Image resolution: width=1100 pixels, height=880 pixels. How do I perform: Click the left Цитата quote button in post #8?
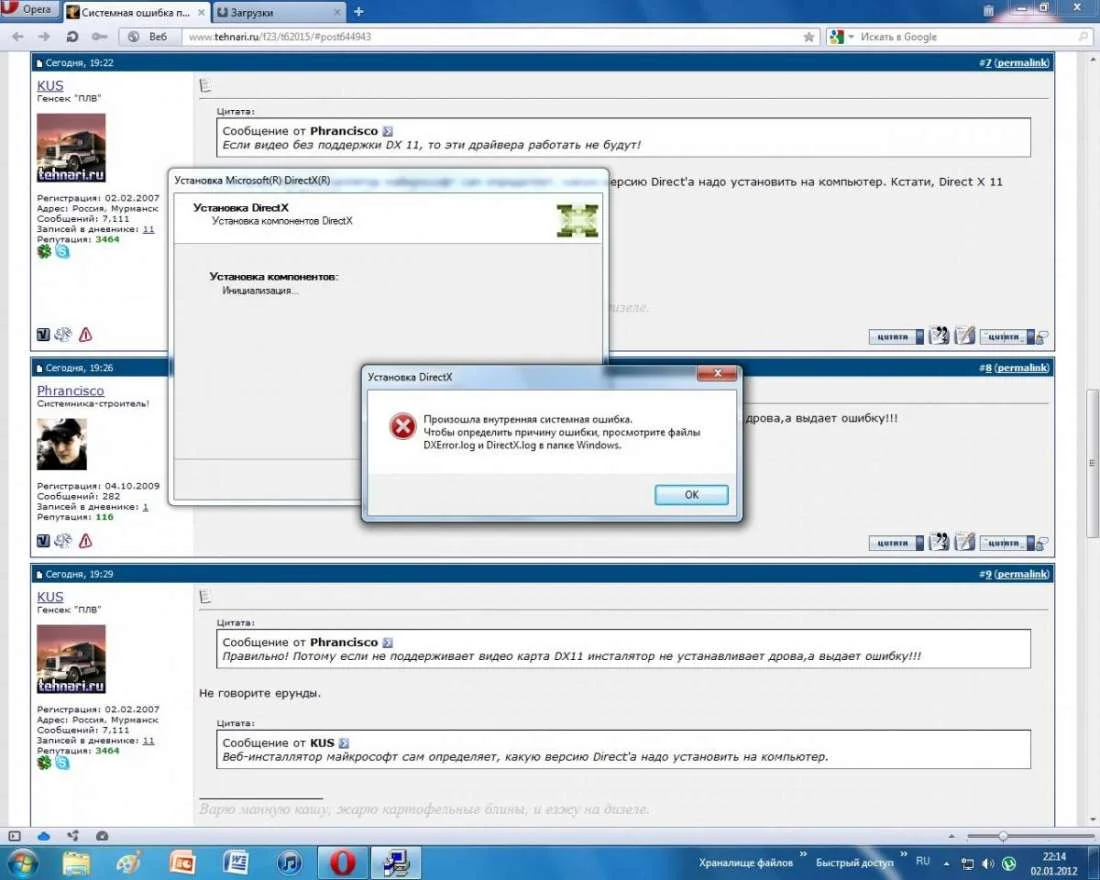[896, 542]
